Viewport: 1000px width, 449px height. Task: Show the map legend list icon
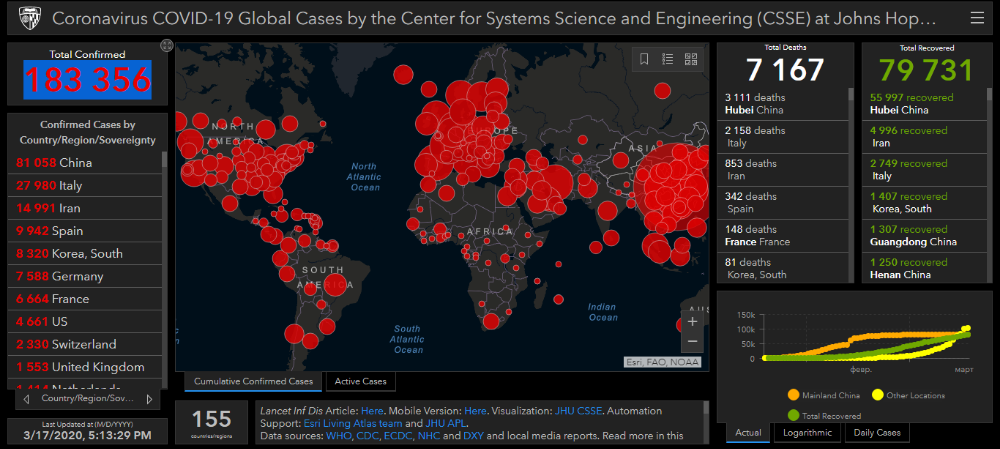pyautogui.click(x=668, y=59)
